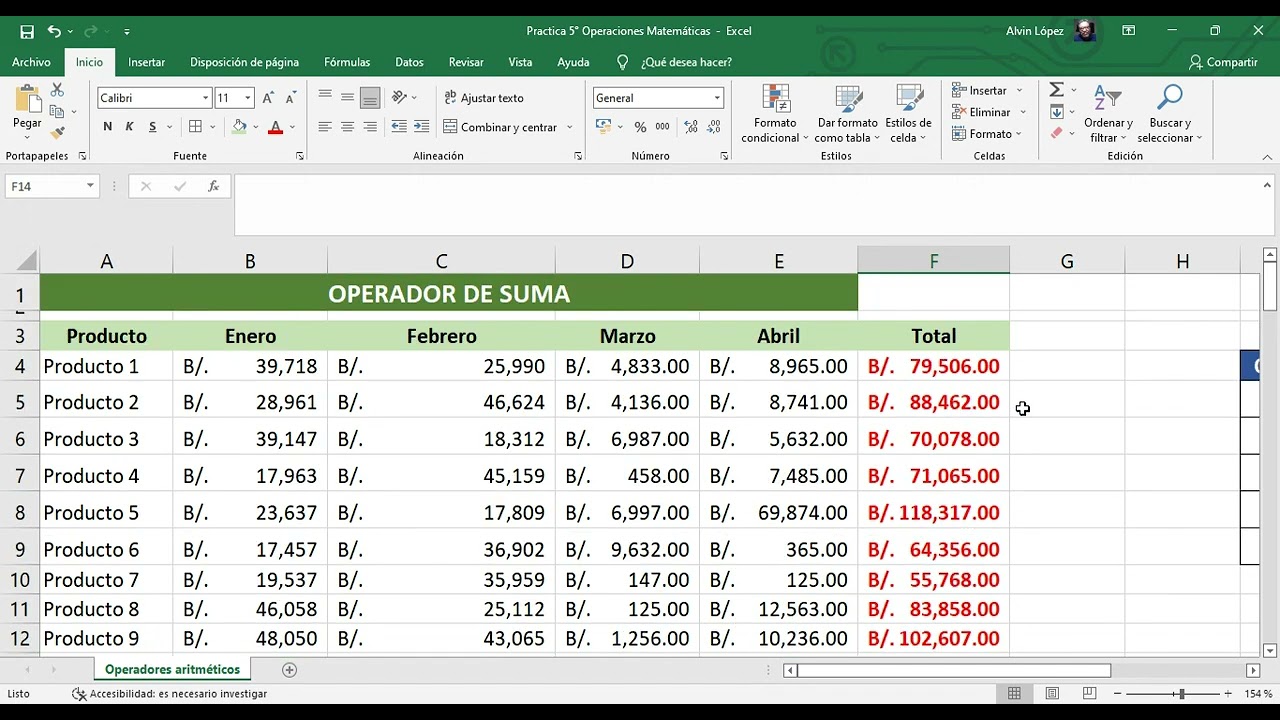This screenshot has height=720, width=1280.
Task: Toggle Ajustar texto wrap option
Action: (484, 98)
